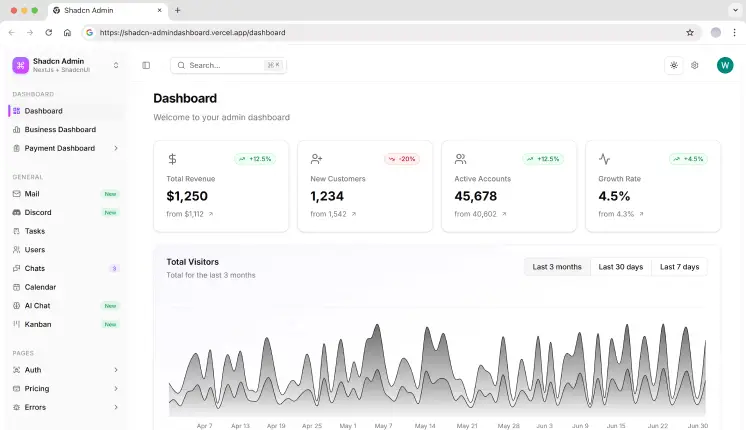
Task: Expand the Pricing menu chevron
Action: 115,388
